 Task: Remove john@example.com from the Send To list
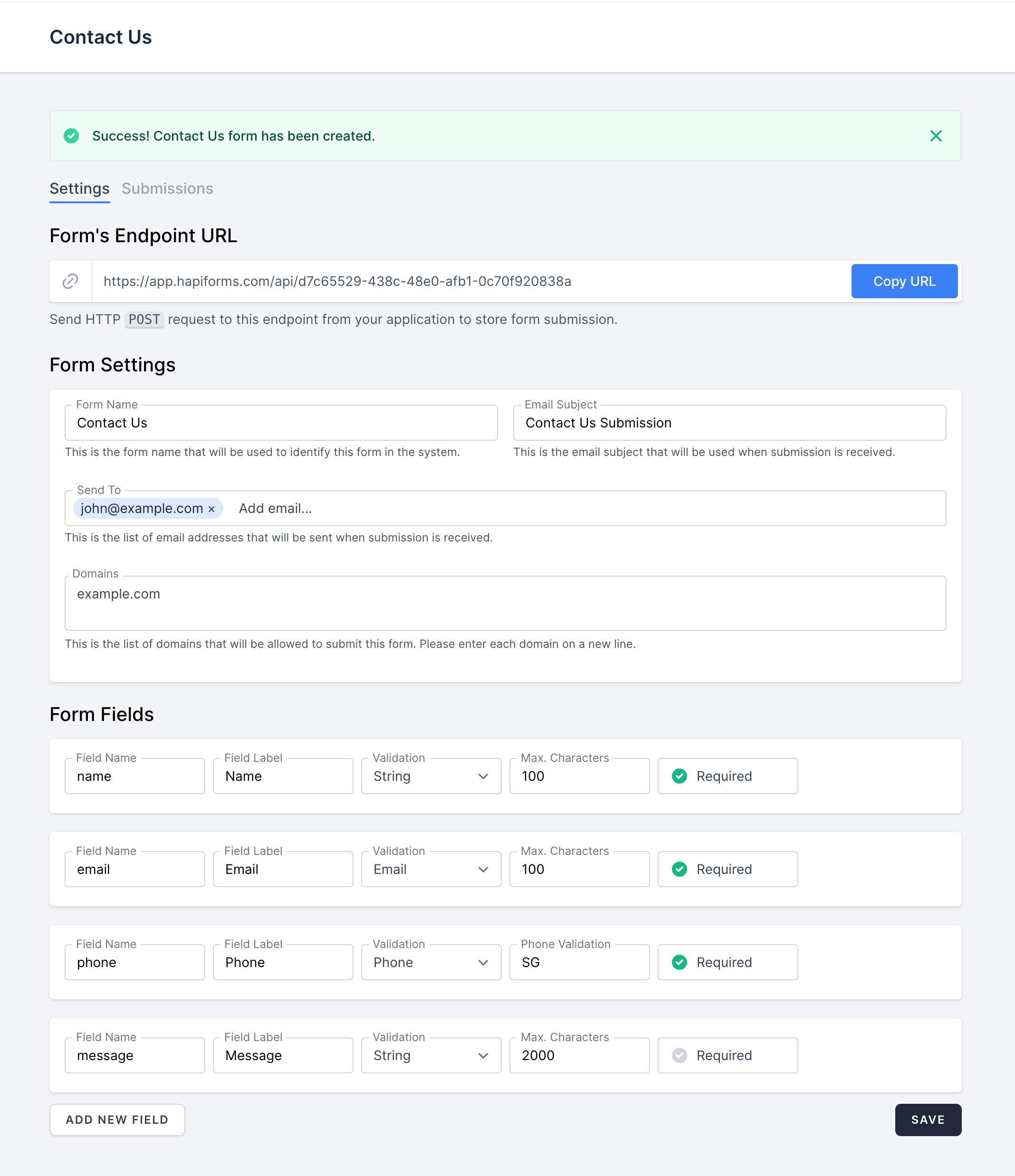click(212, 509)
